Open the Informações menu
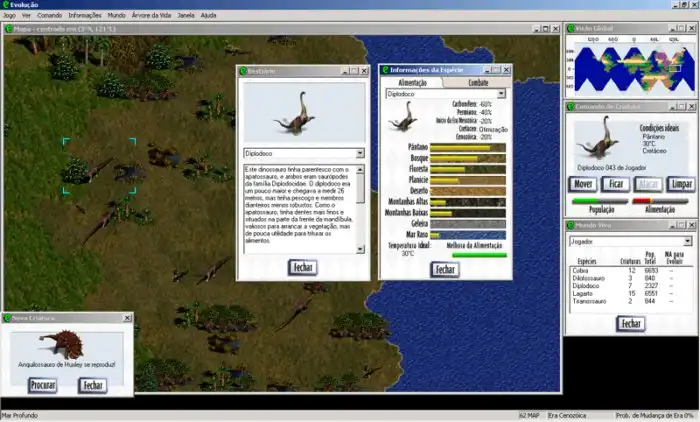The height and width of the screenshot is (422, 700). tap(85, 16)
